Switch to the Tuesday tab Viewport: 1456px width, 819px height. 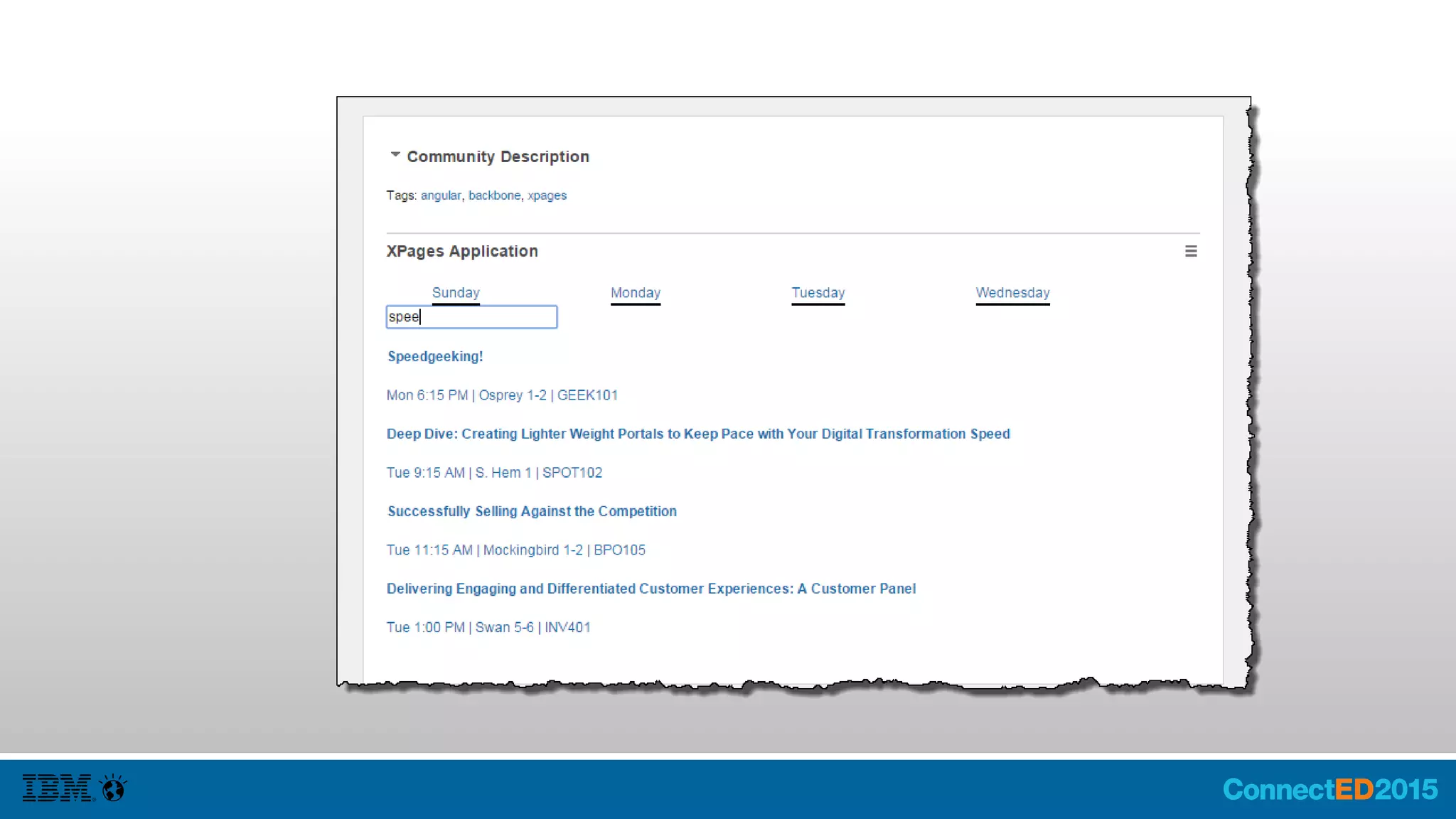(x=818, y=293)
